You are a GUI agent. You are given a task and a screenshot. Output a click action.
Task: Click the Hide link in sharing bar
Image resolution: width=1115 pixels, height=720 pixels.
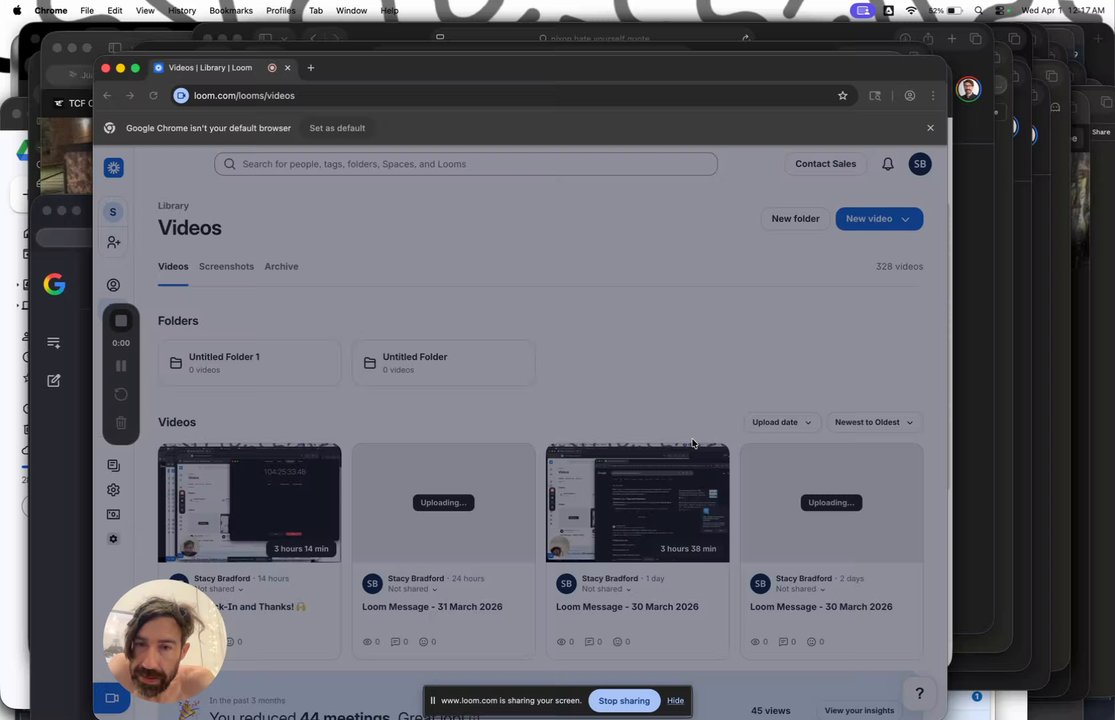[675, 701]
